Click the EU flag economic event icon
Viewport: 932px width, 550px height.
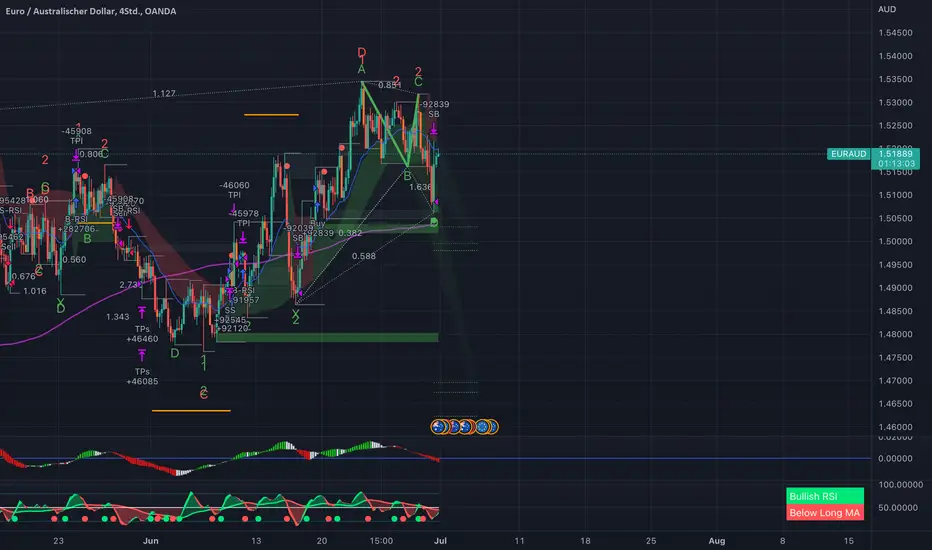[x=483, y=426]
